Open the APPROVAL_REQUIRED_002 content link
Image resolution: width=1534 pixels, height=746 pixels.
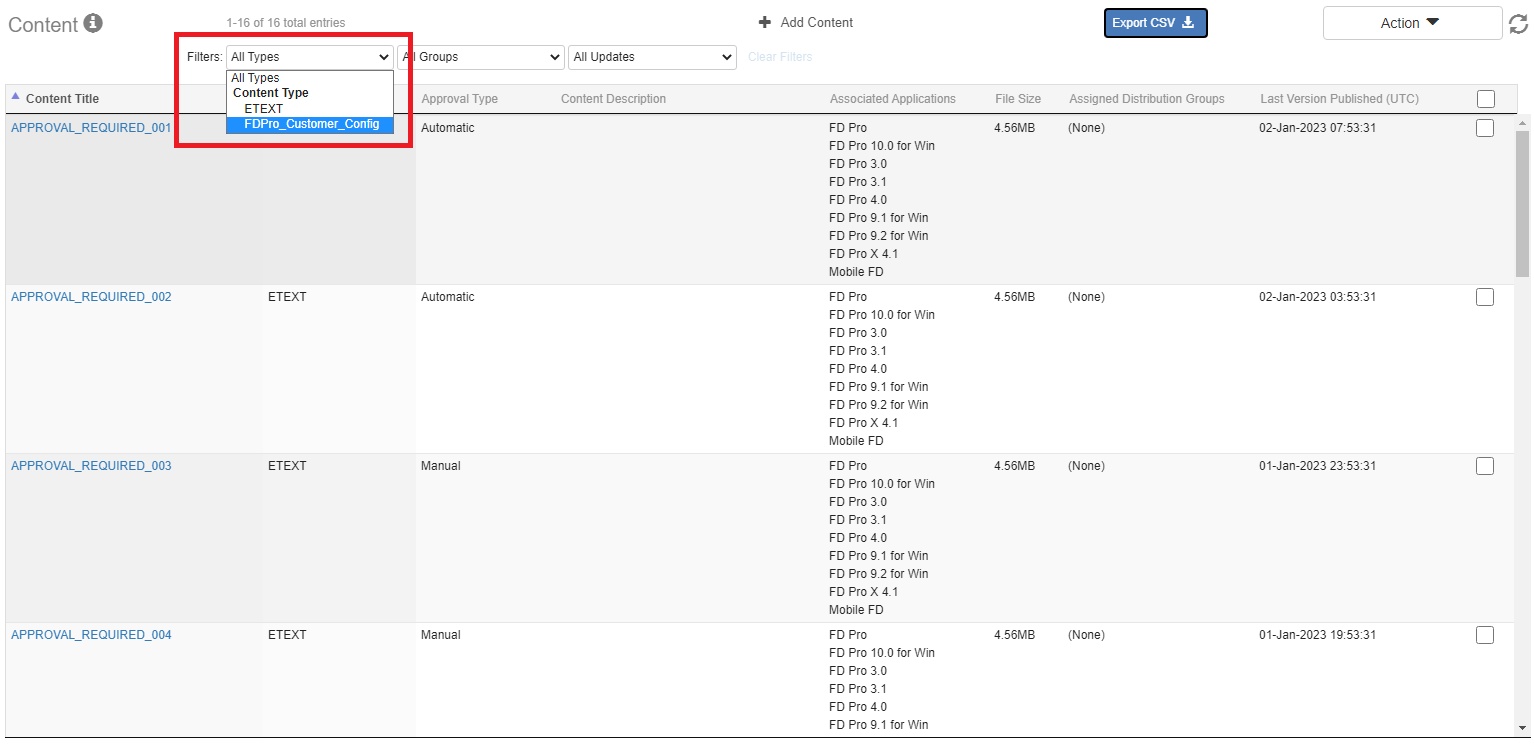[x=91, y=296]
